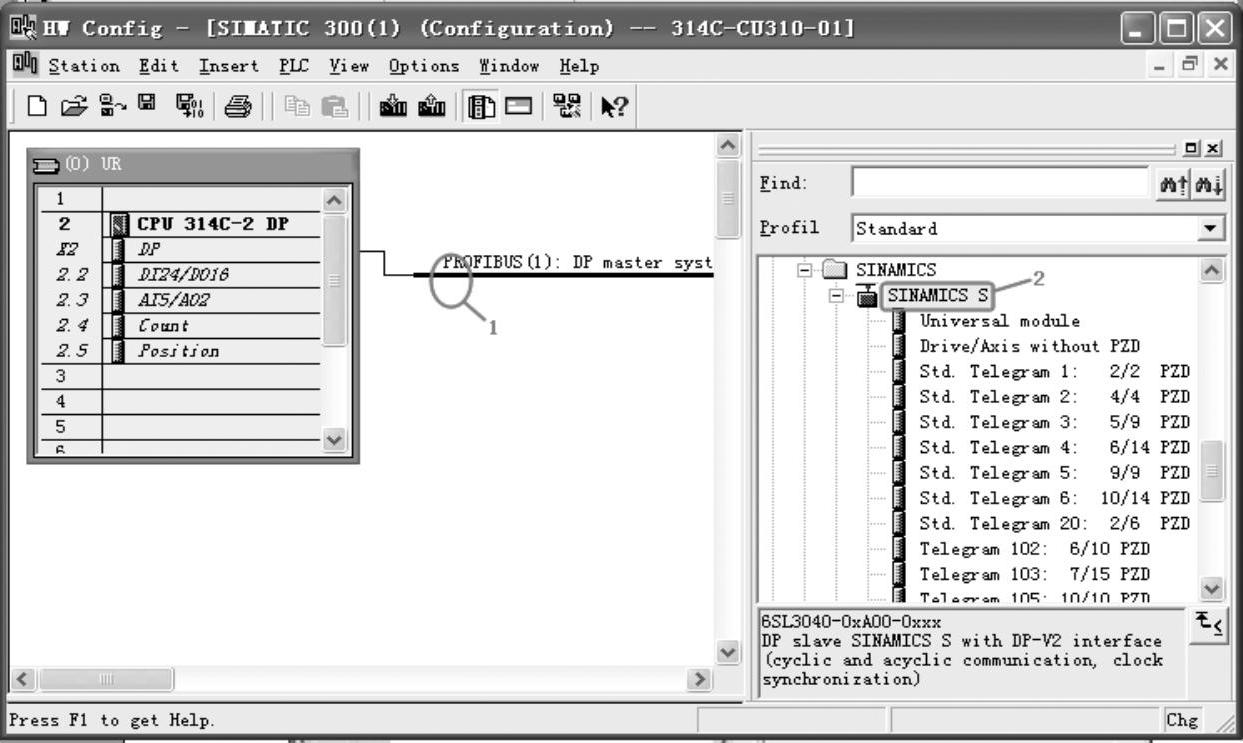Click the station window vertical scroll-up arrow
Viewport: 1243px width, 743px height.
click(x=730, y=147)
